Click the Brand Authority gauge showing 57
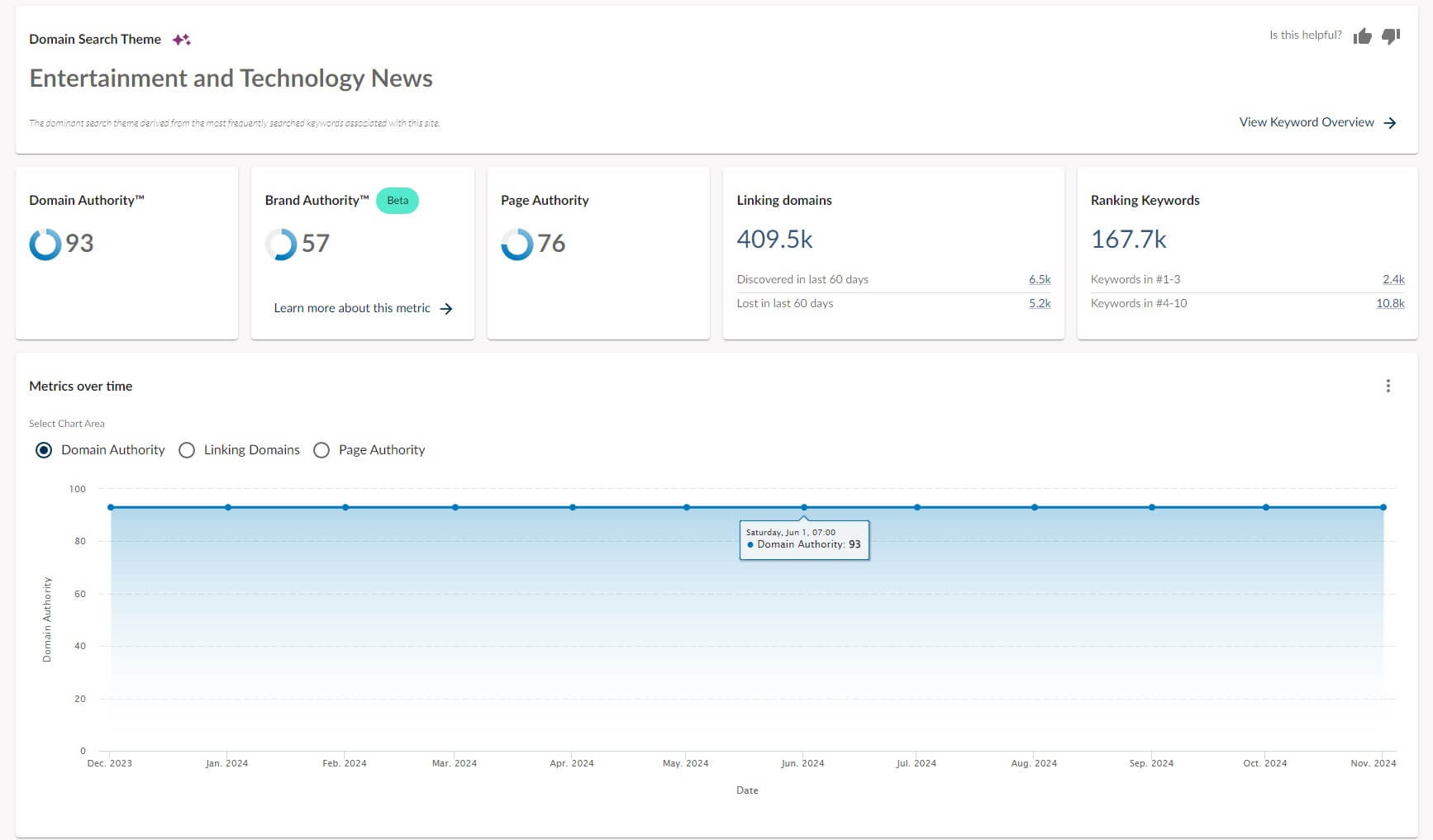This screenshot has height=840, width=1433. pos(282,244)
